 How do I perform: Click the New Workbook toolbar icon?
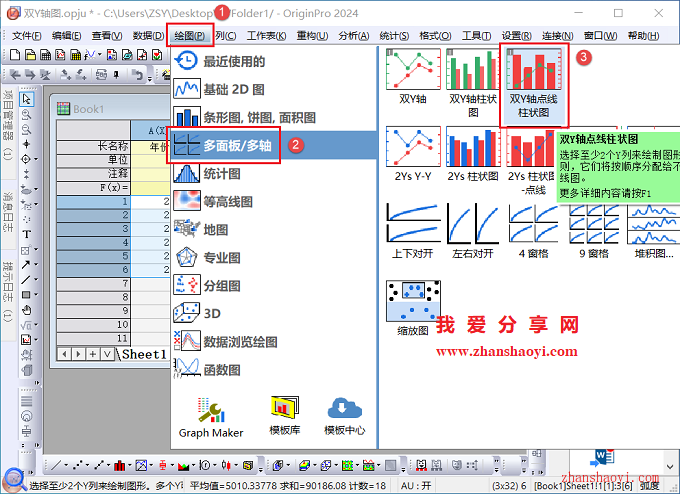pyautogui.click(x=46, y=55)
